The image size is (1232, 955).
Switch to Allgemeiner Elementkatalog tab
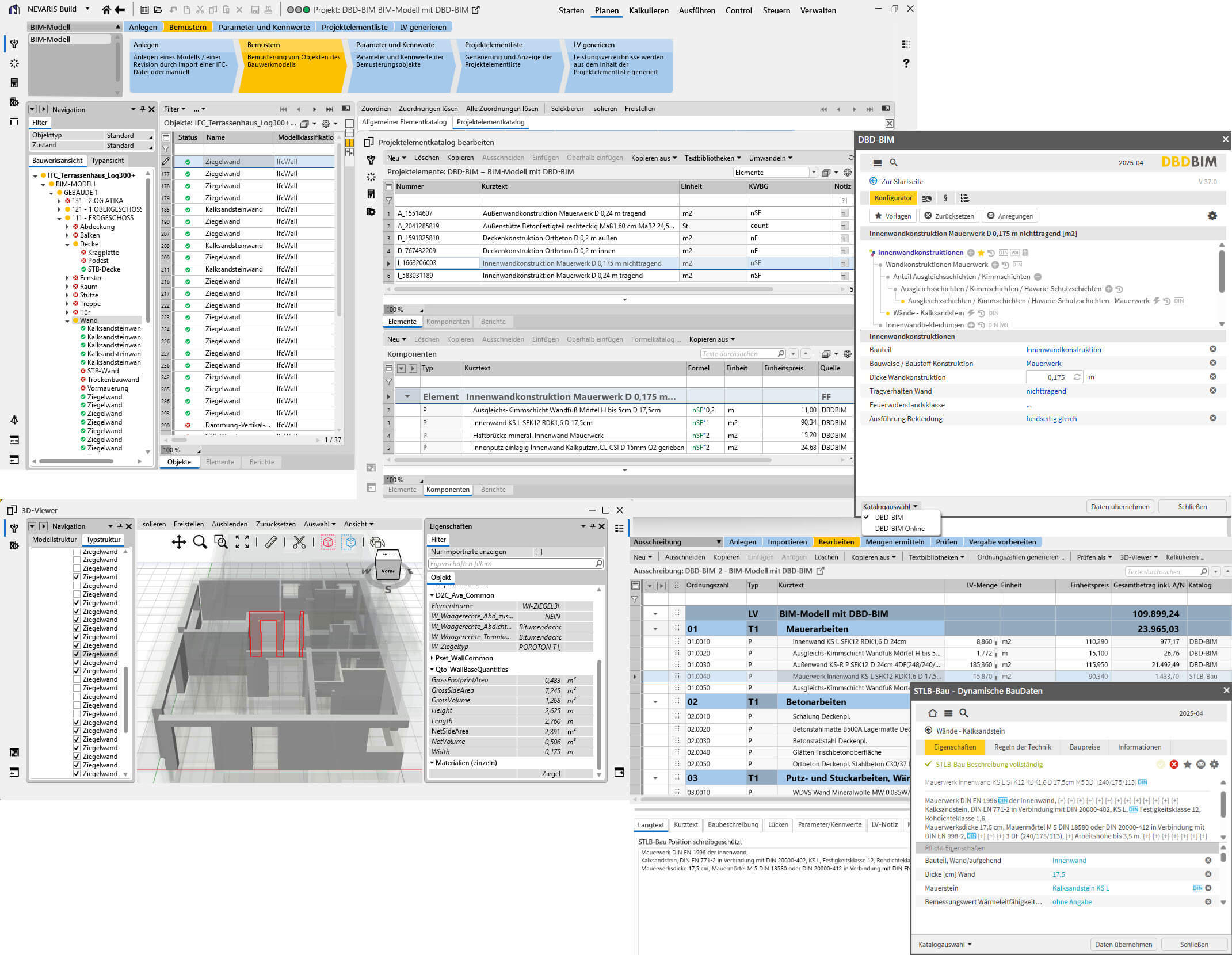[404, 122]
